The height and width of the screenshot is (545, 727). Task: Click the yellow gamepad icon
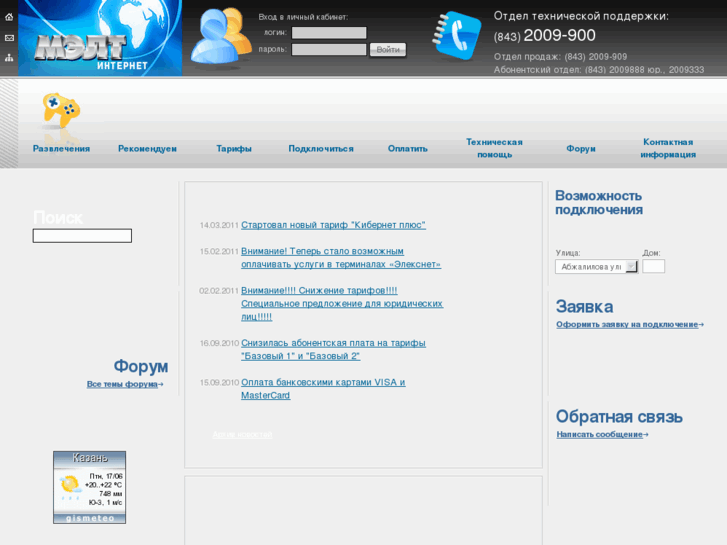pyautogui.click(x=61, y=110)
